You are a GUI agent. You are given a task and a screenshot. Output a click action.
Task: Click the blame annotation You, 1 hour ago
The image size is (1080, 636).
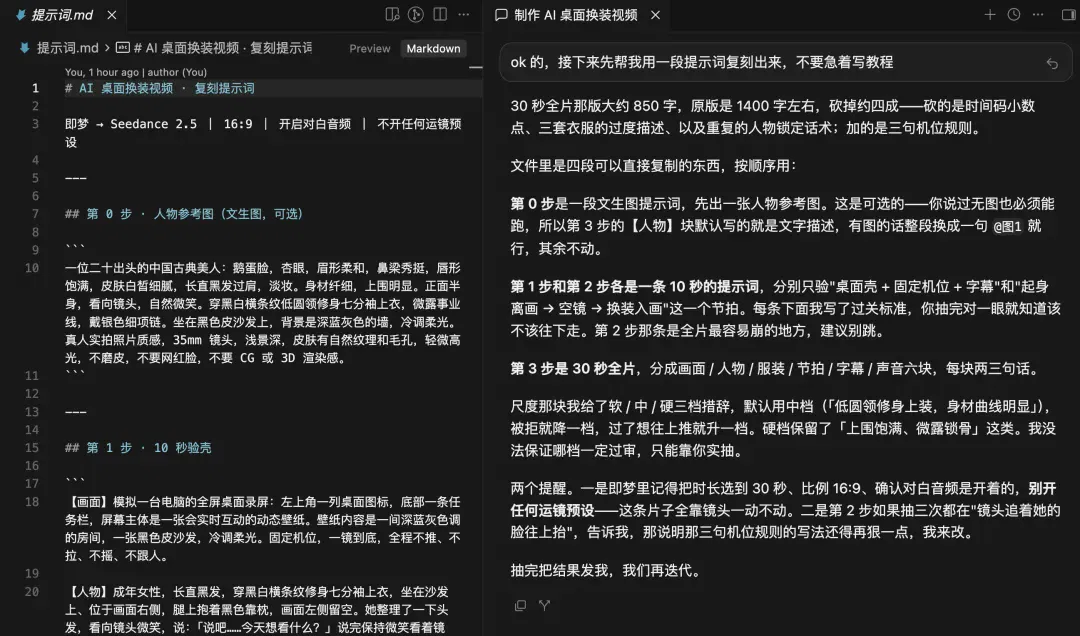click(136, 72)
